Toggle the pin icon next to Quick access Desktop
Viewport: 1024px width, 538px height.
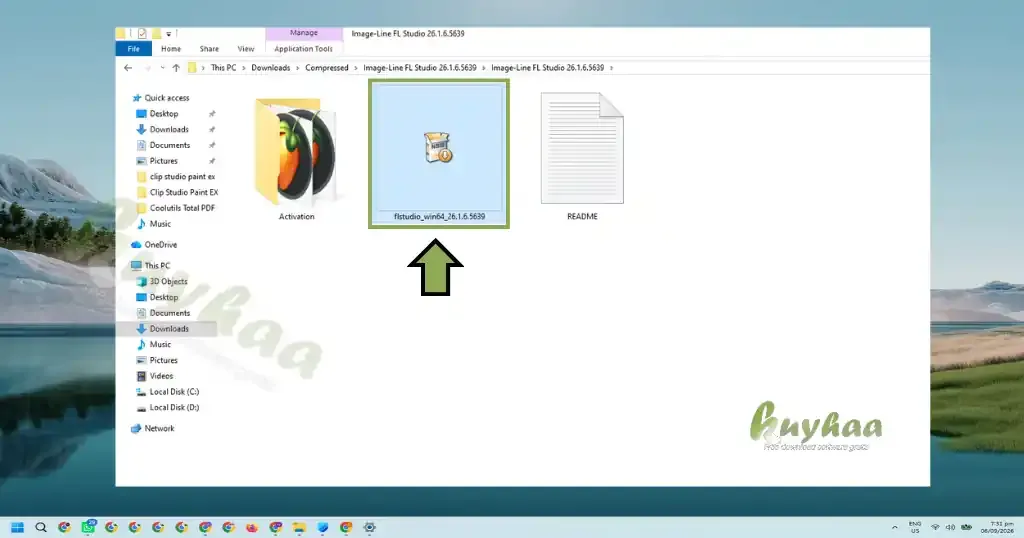212,114
